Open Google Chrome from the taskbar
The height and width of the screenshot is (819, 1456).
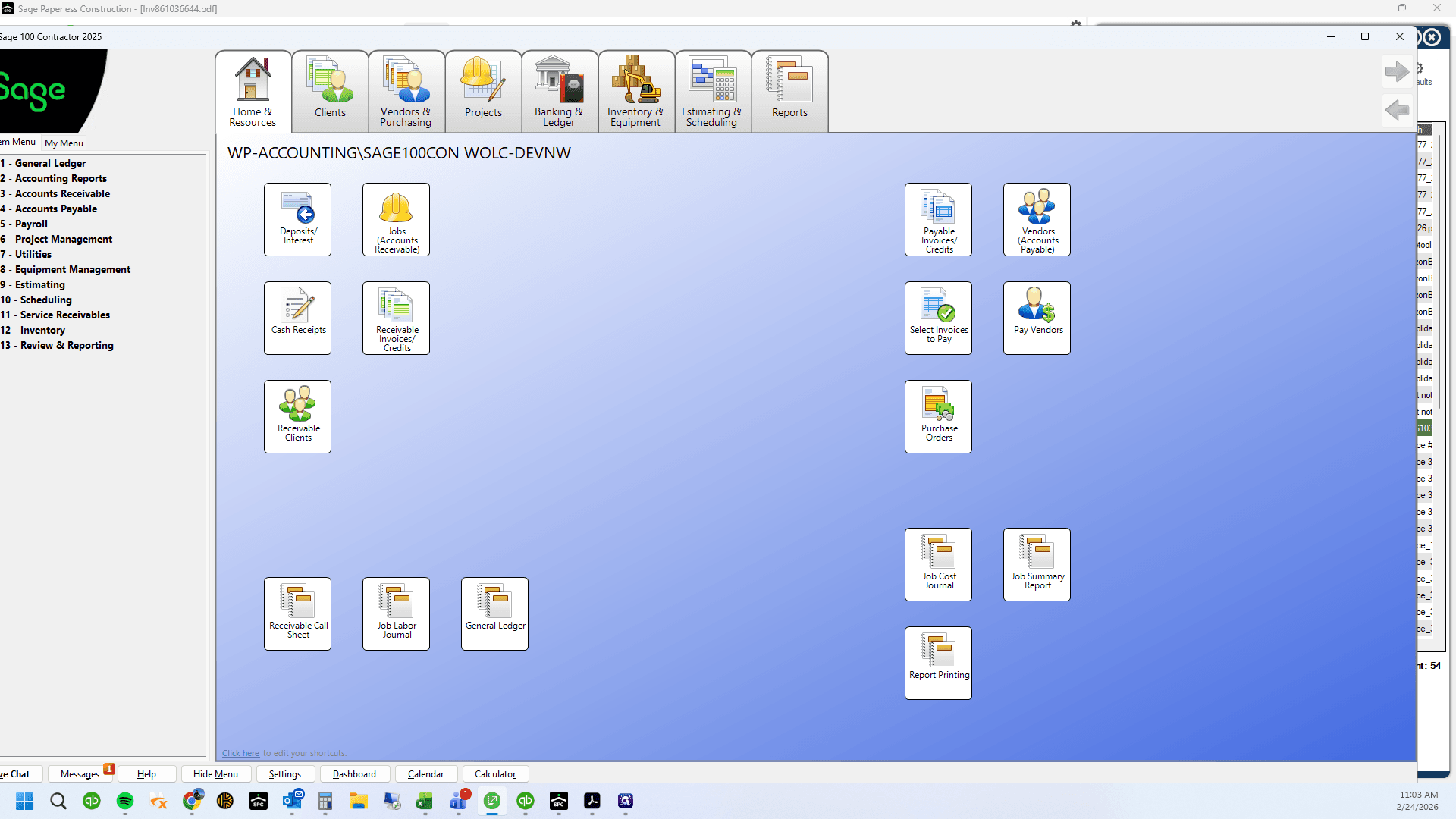pos(192,801)
